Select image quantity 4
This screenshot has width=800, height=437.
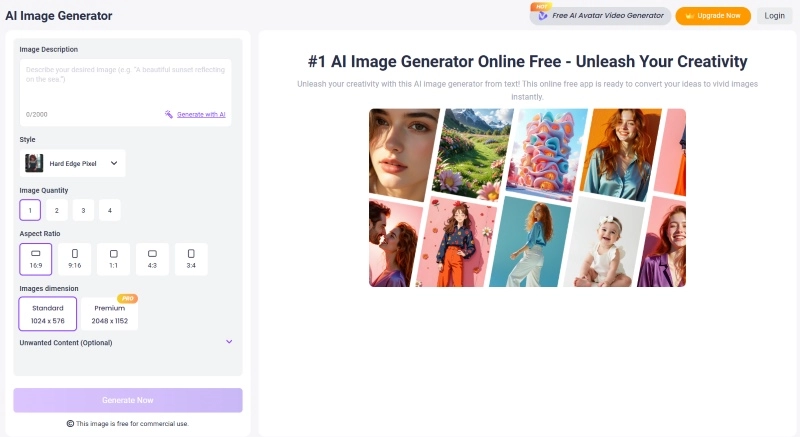(110, 210)
